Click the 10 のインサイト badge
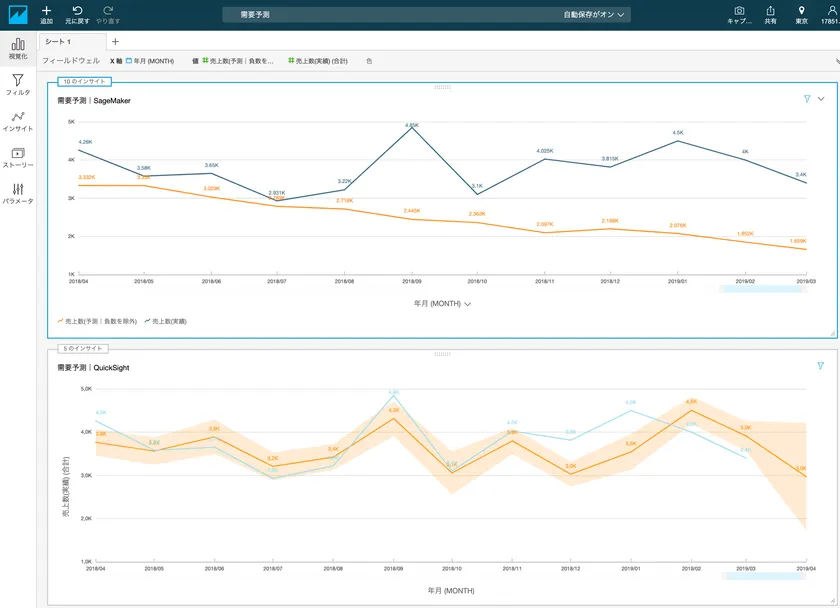 pos(84,81)
